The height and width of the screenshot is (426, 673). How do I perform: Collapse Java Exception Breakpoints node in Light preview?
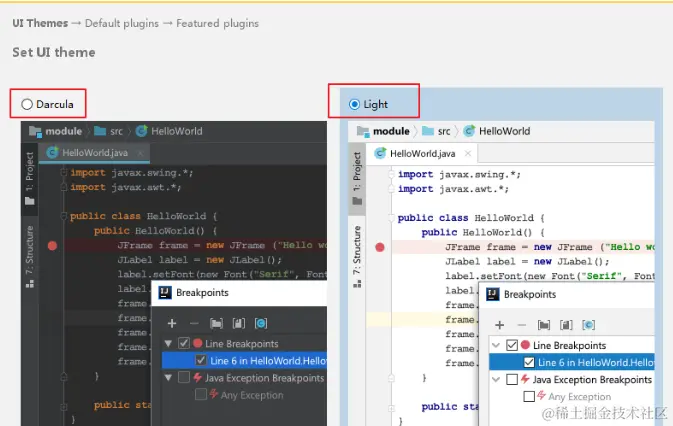coord(496,380)
